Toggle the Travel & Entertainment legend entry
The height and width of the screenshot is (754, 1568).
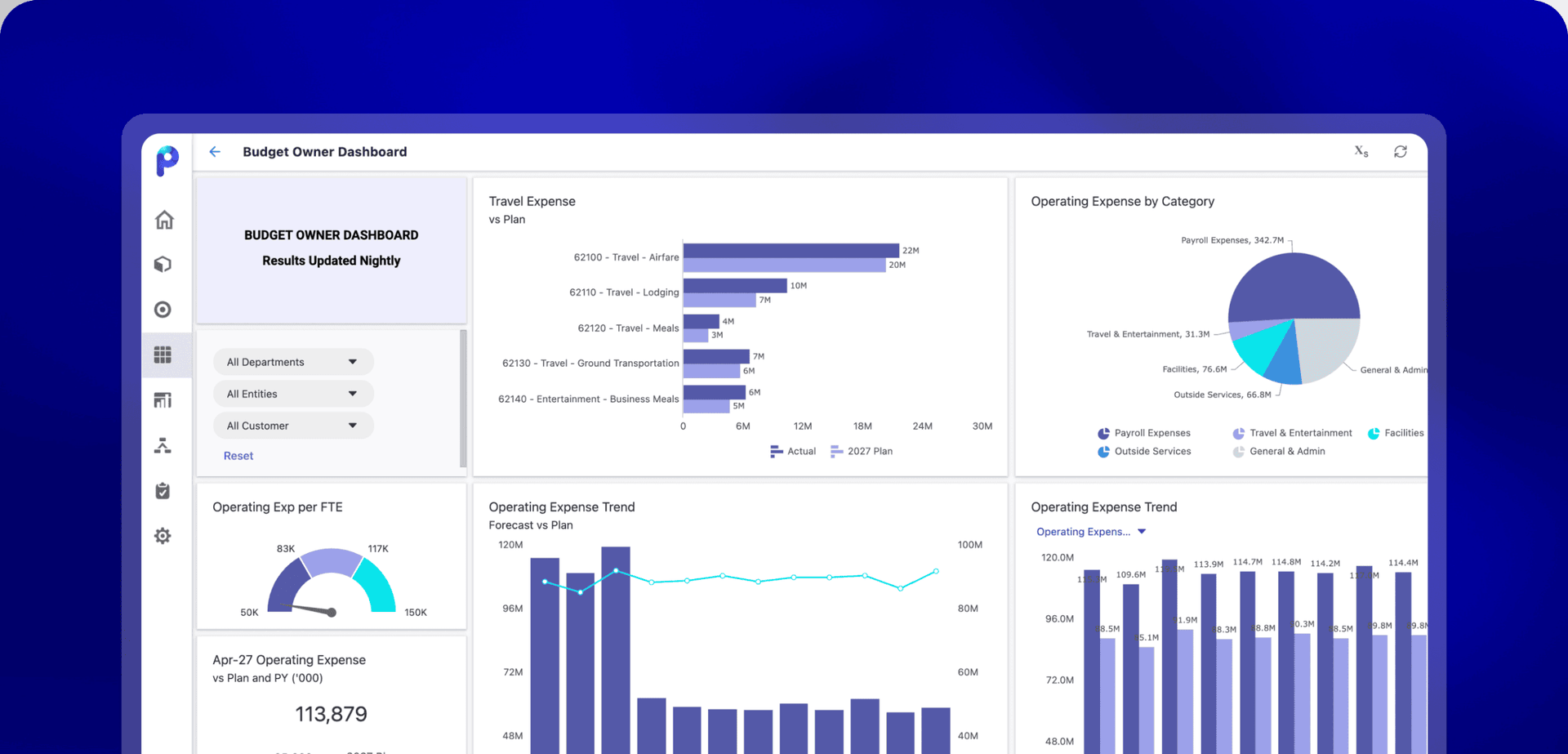[x=1292, y=433]
